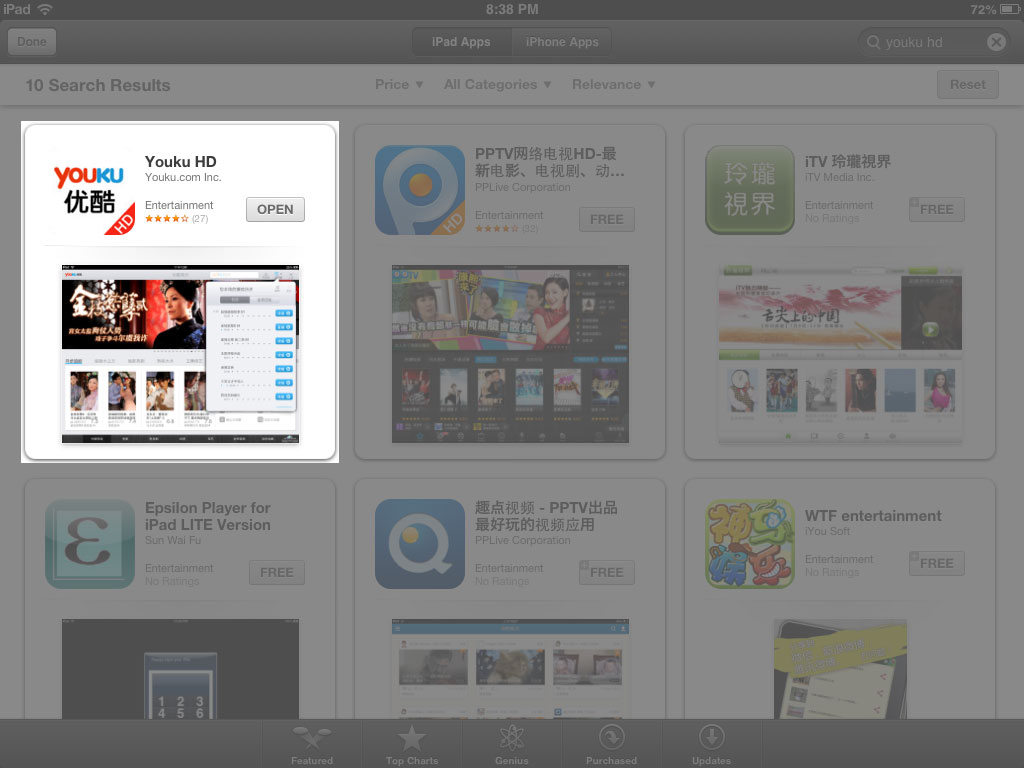This screenshot has width=1024, height=768.
Task: Clear the youku hd search text
Action: [996, 42]
